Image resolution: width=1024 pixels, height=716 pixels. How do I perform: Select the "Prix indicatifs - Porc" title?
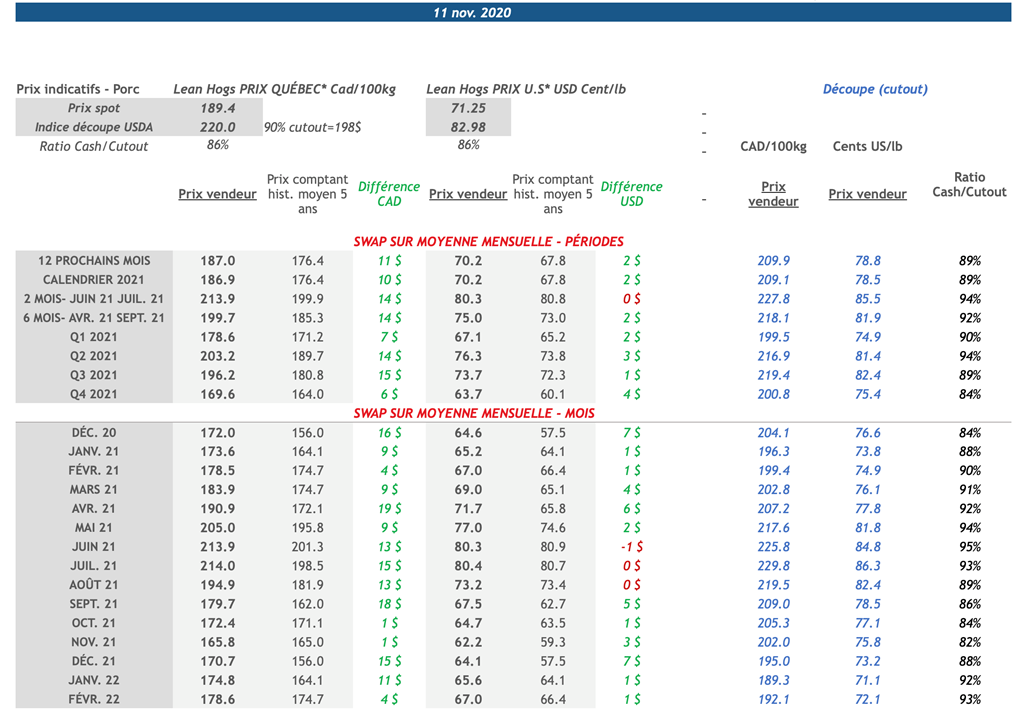[78, 89]
